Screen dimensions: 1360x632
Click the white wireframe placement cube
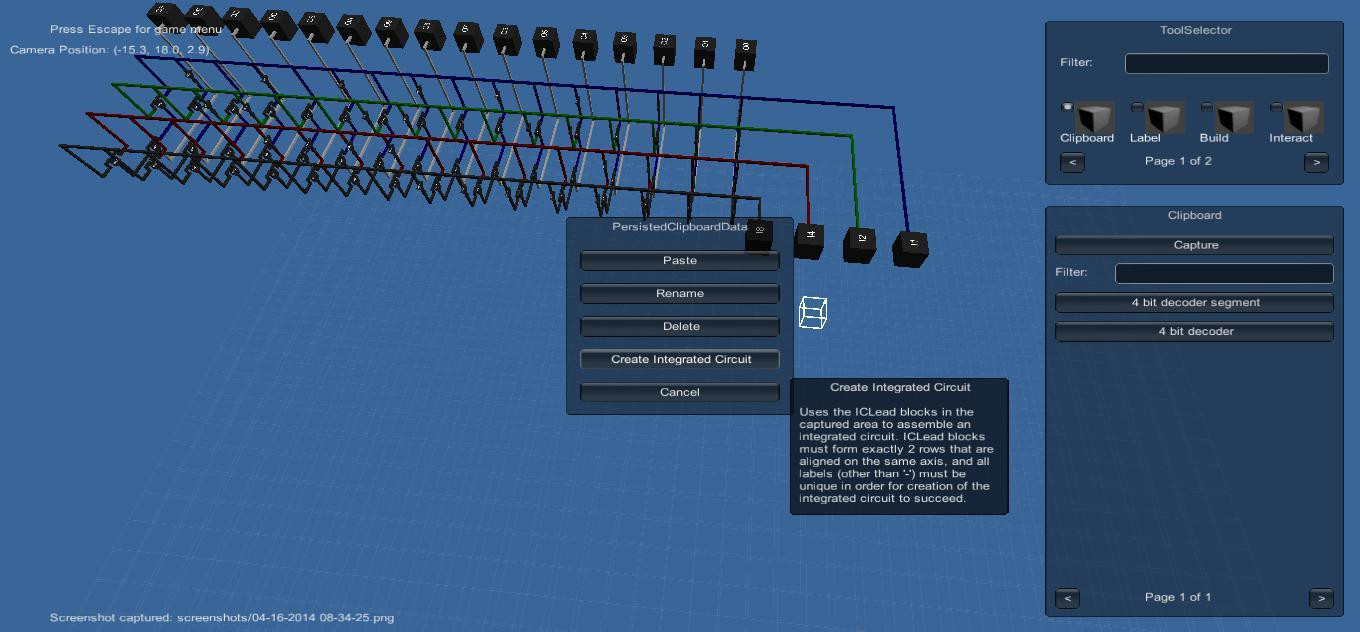813,312
